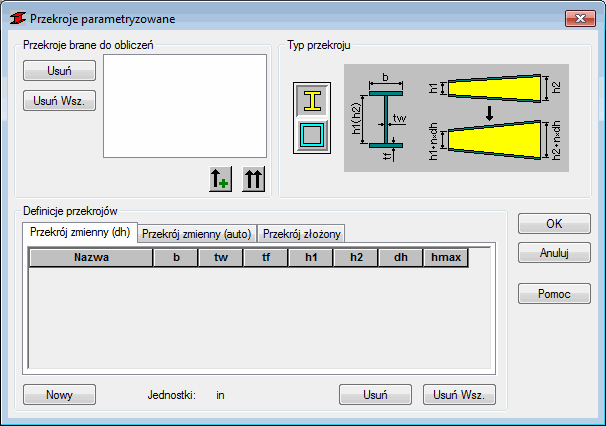
Task: Click the tf column header
Action: 266,257
